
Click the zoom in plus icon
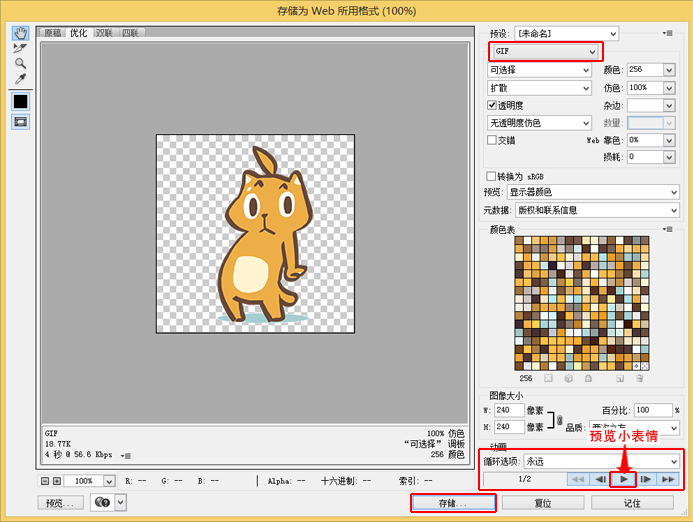57,481
